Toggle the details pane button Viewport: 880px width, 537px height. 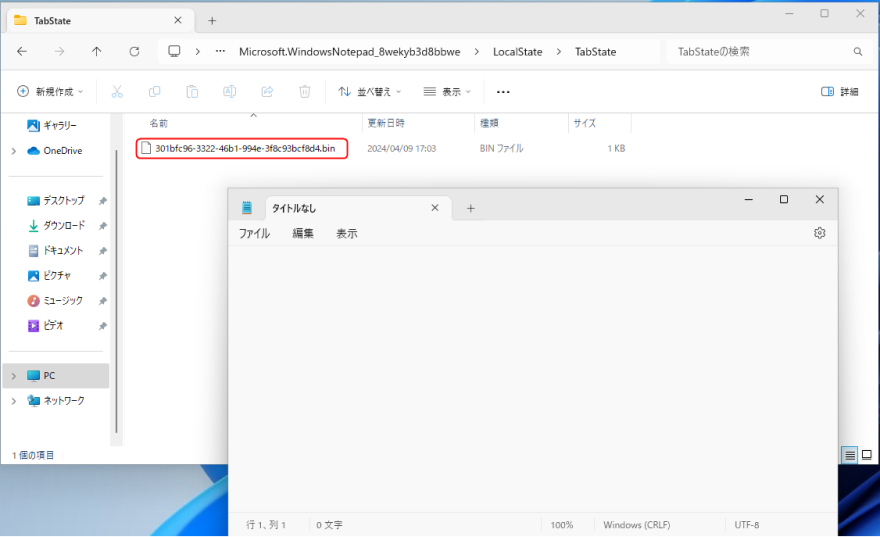839,91
